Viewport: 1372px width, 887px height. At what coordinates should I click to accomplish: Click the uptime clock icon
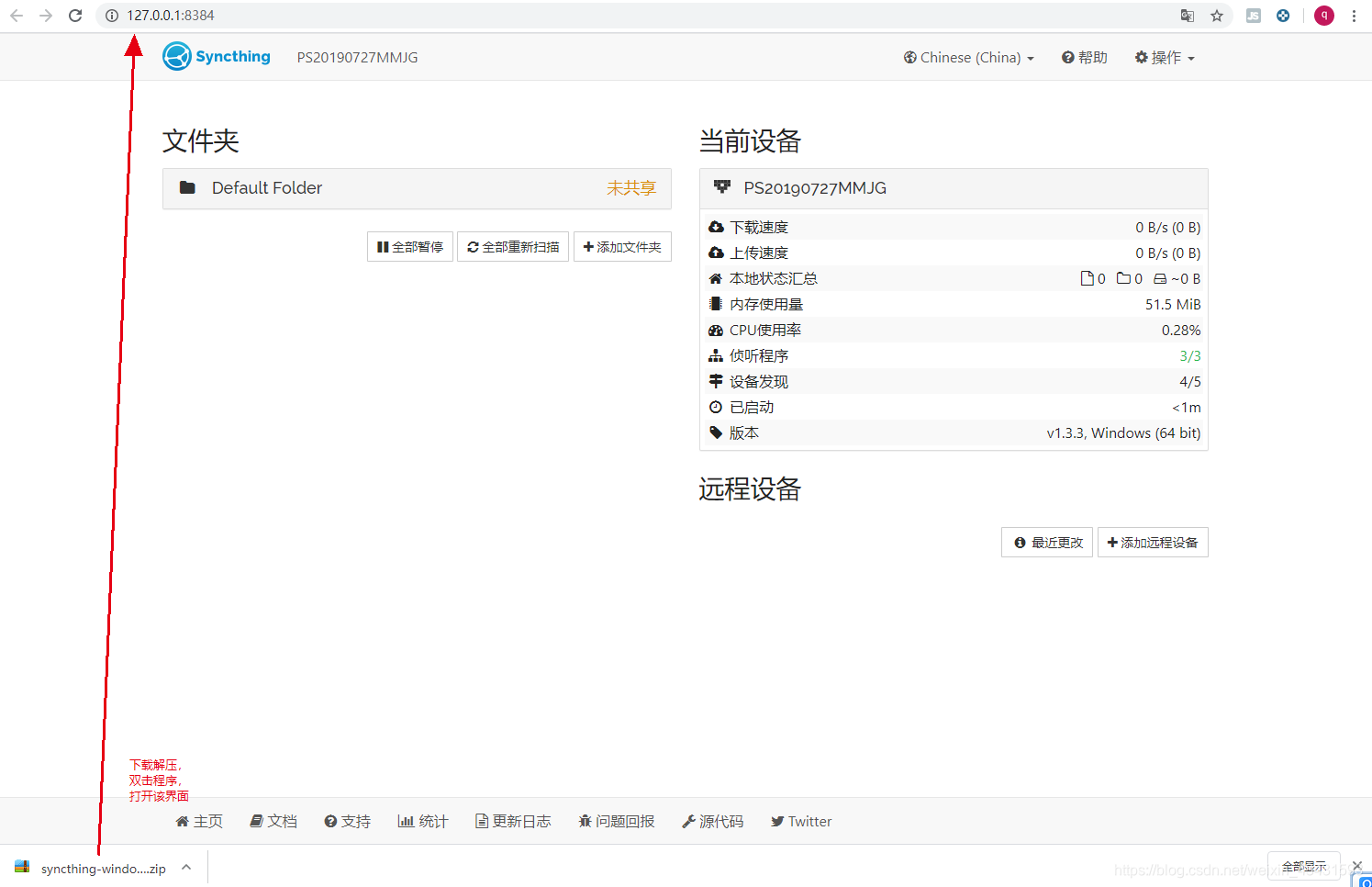[x=716, y=407]
